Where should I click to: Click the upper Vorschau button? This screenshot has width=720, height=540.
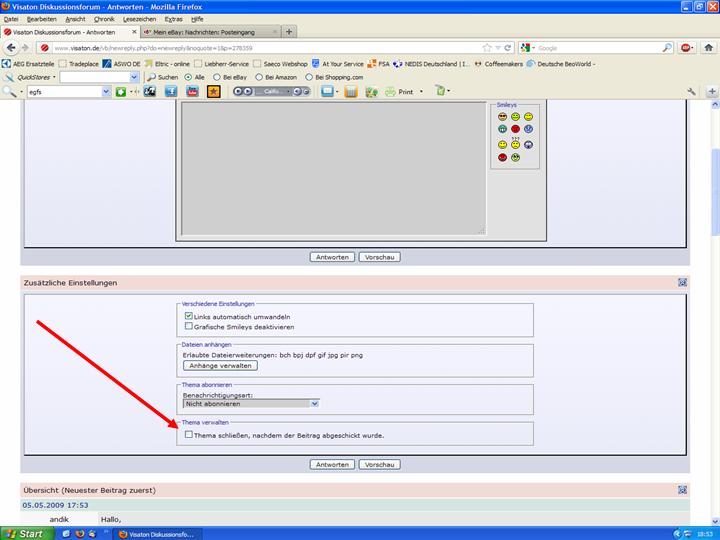[379, 257]
